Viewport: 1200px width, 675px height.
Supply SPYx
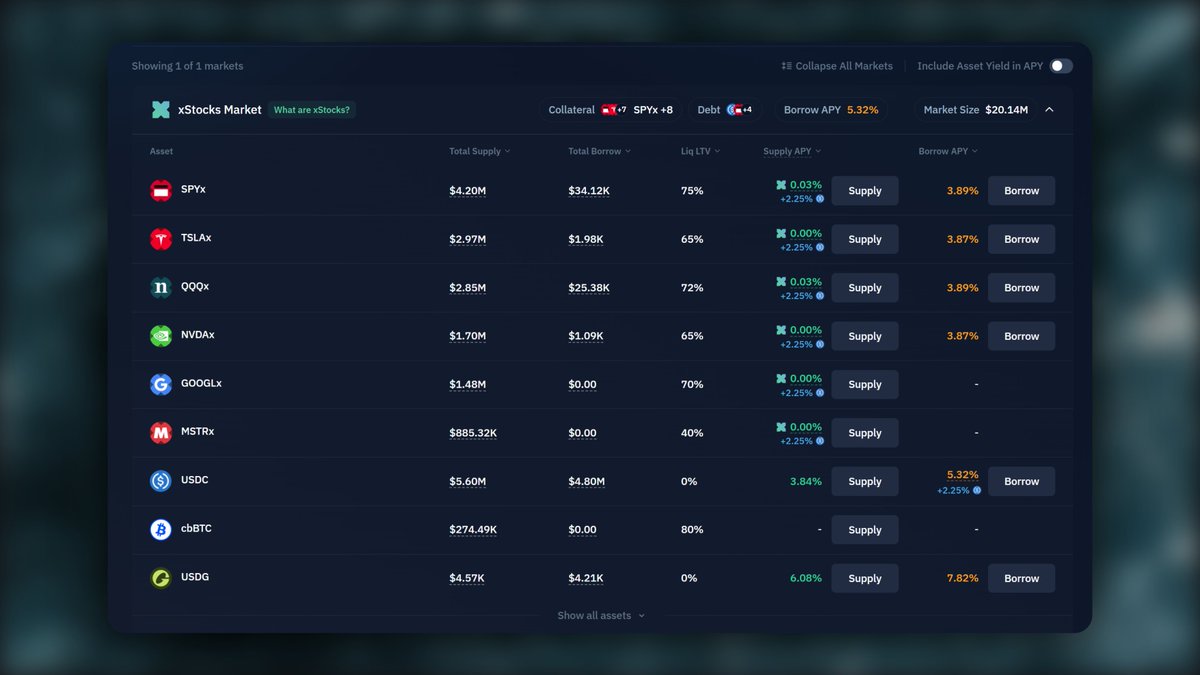coord(865,191)
